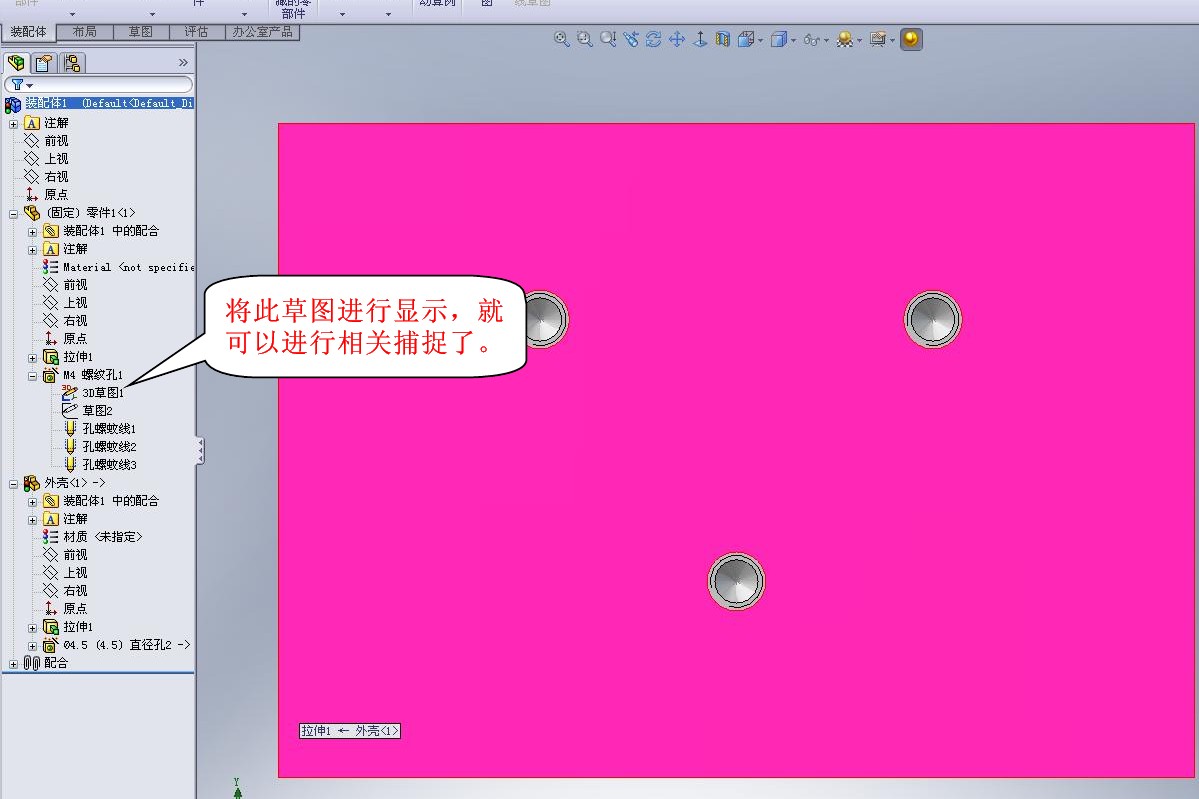Open Apply Scene dropdown arrow
1199x799 pixels.
[x=892, y=41]
